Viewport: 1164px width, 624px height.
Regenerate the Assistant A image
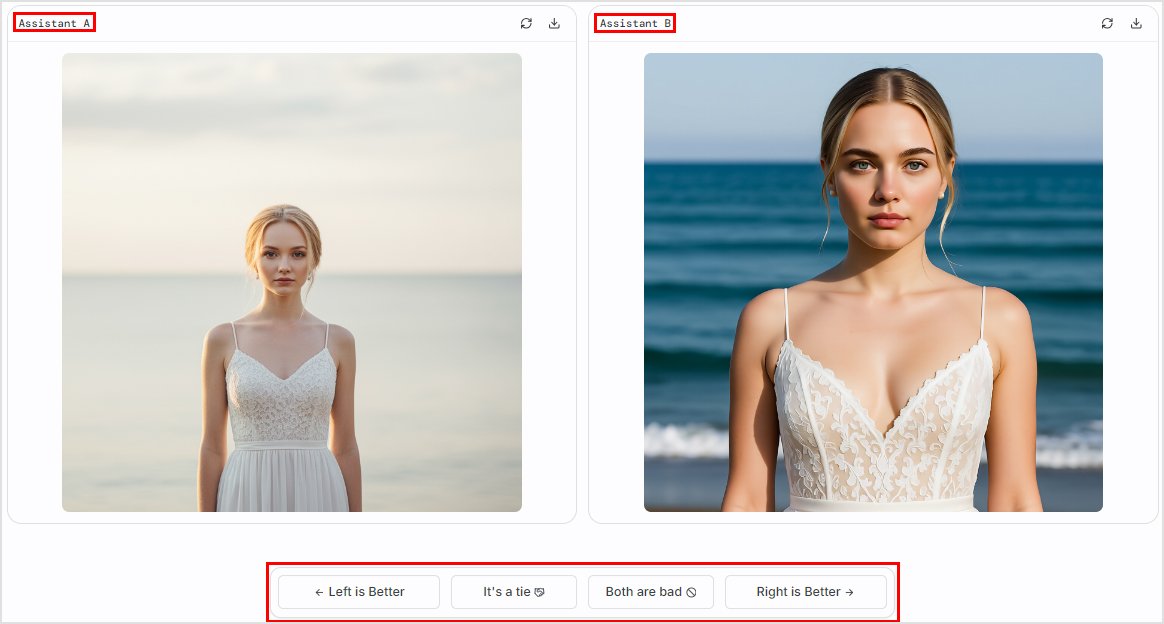pos(526,23)
